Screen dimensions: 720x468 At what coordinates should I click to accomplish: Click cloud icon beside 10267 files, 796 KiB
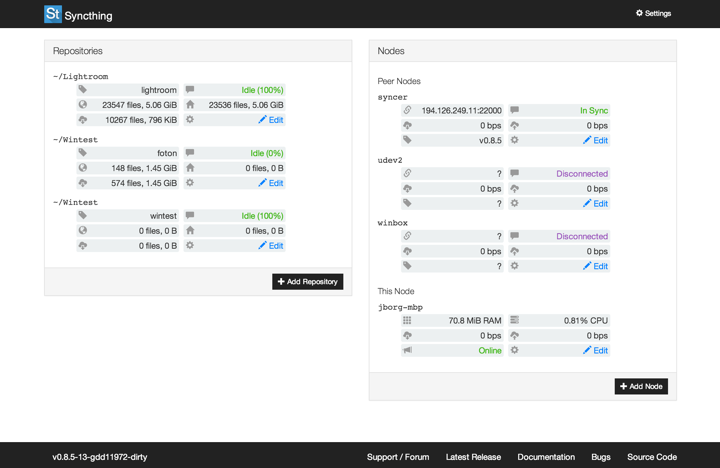tap(83, 120)
